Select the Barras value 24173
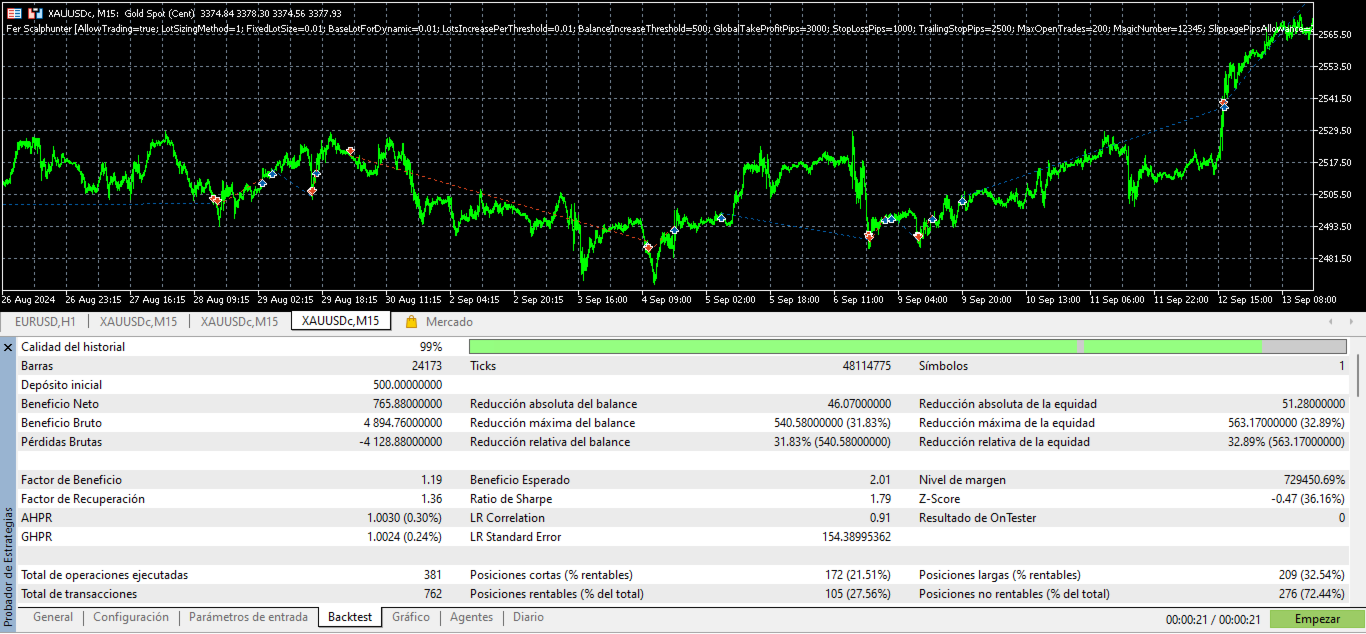 point(427,366)
